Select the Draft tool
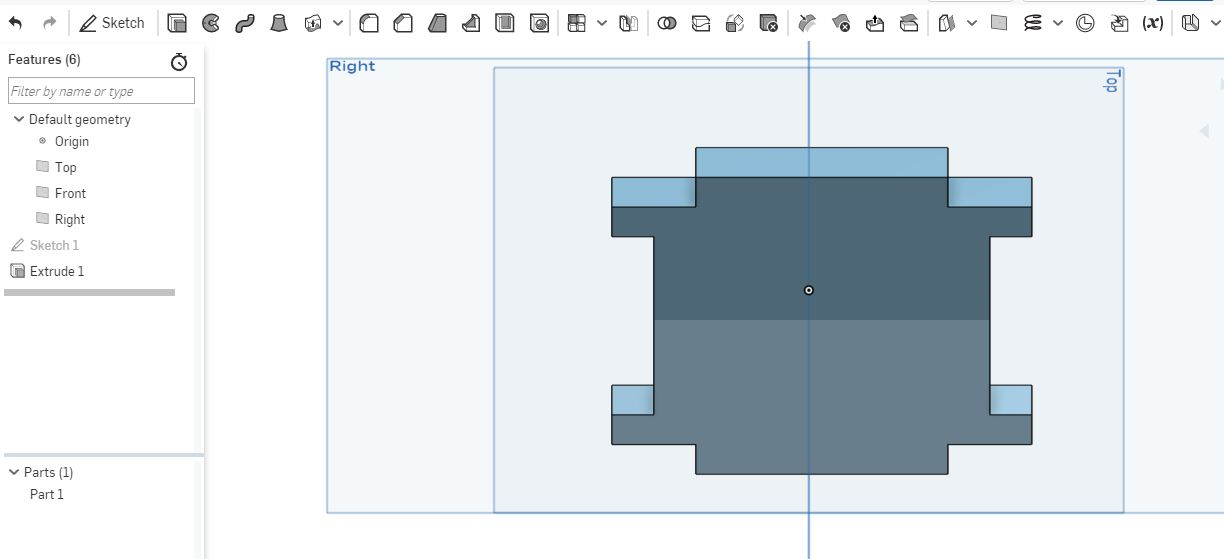The image size is (1224, 559). (x=437, y=23)
